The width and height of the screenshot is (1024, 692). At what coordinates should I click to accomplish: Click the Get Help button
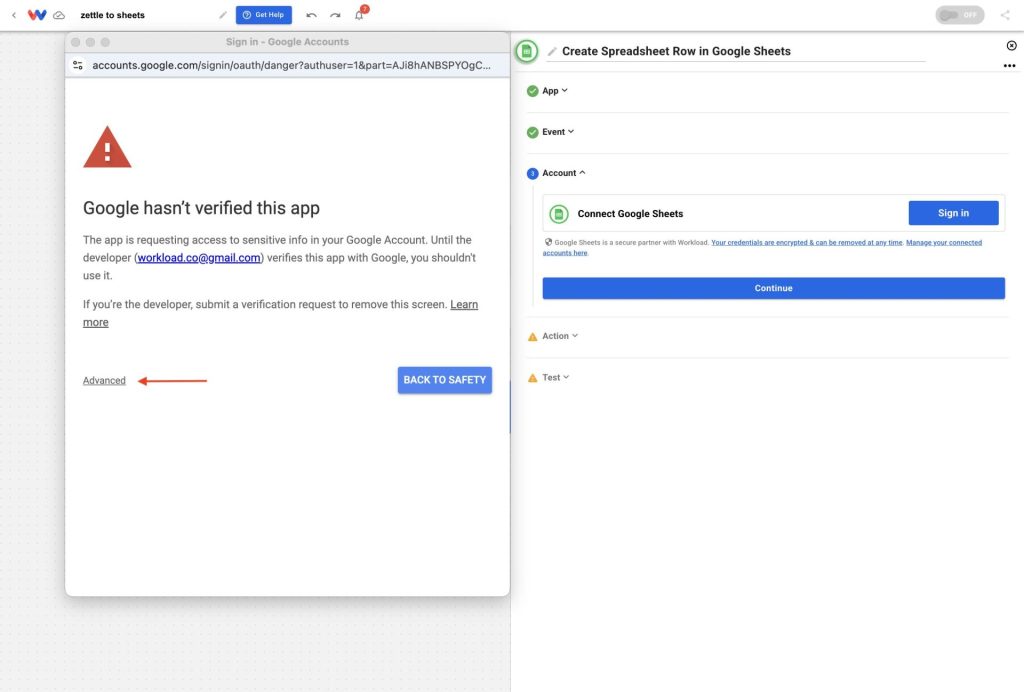264,14
